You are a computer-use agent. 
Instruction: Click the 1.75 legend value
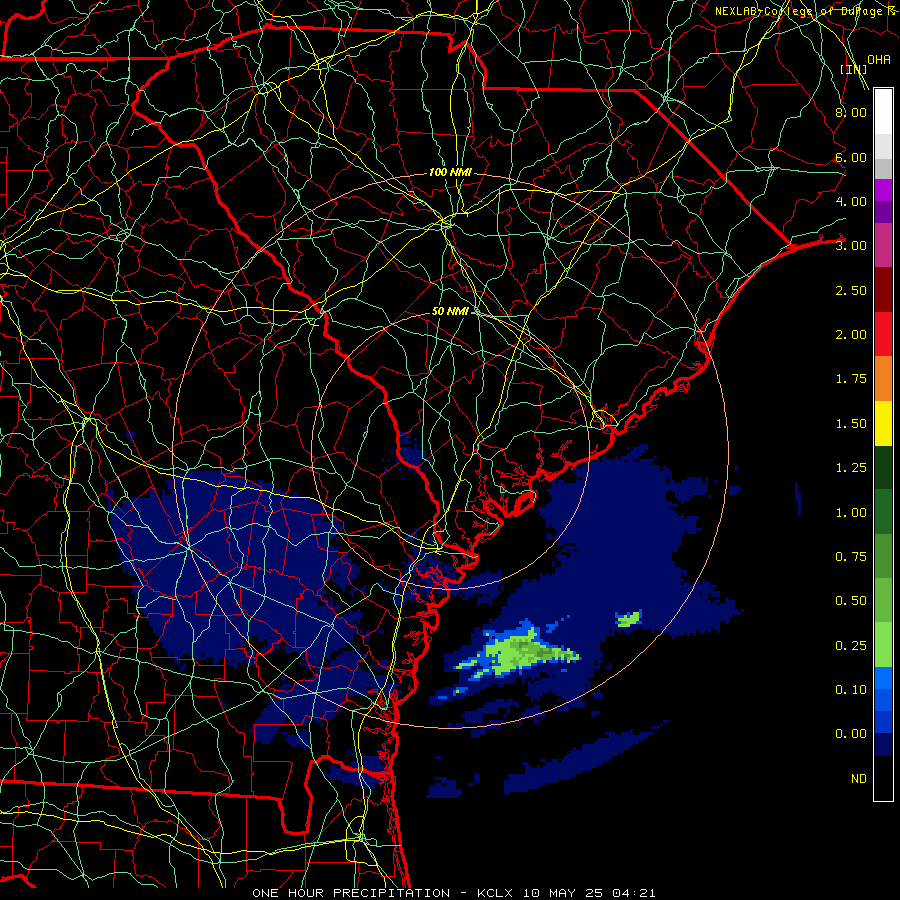click(x=851, y=379)
